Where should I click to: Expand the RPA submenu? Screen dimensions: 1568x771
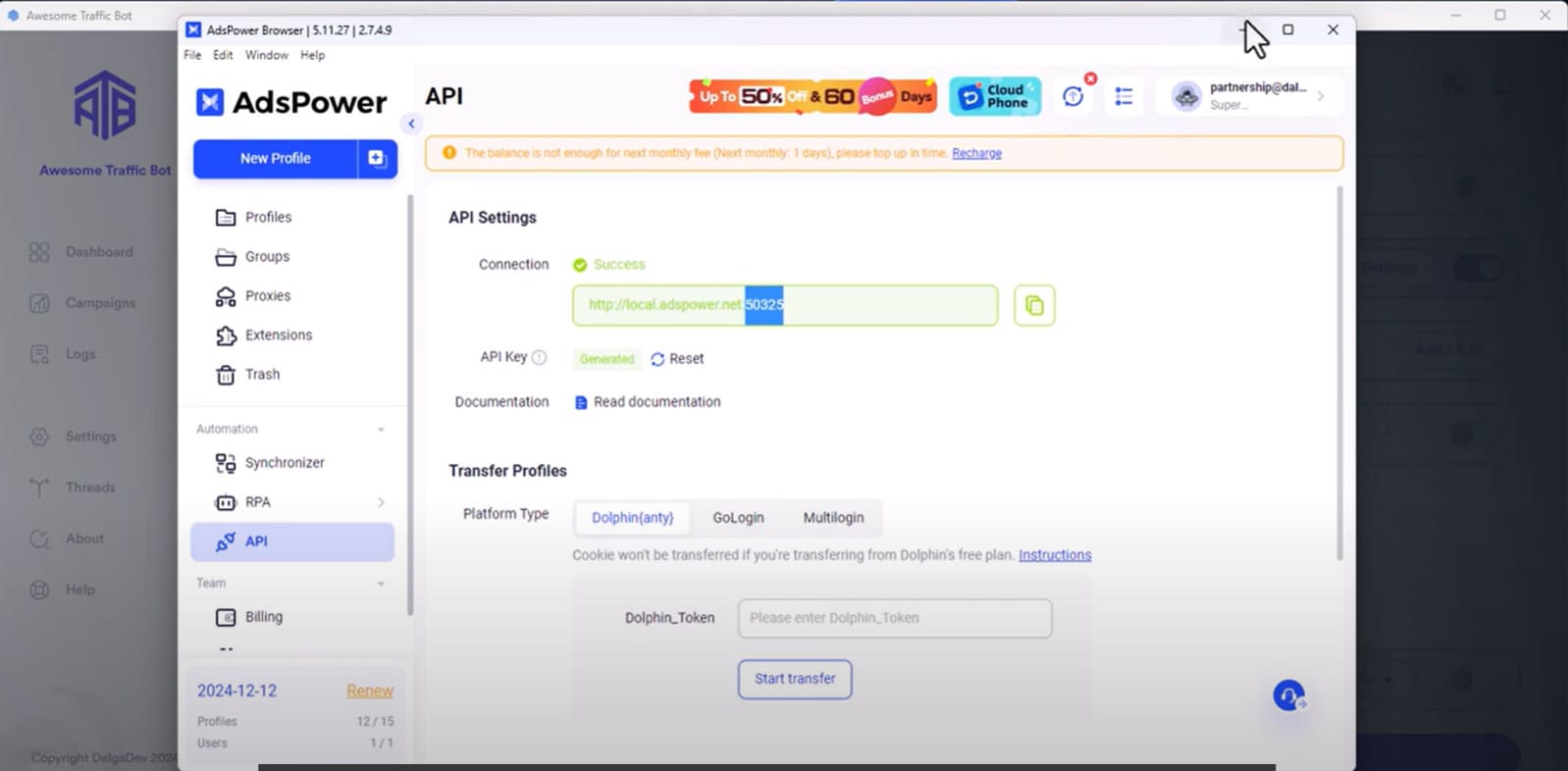point(381,502)
